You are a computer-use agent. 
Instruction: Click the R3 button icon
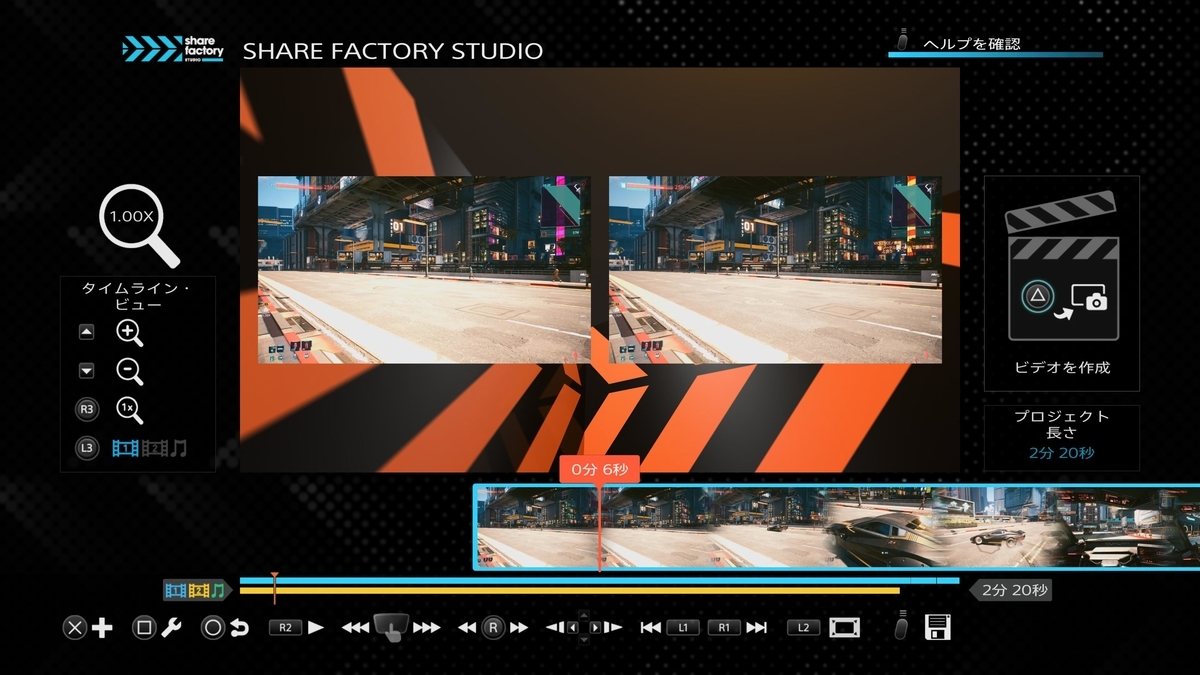[87, 409]
